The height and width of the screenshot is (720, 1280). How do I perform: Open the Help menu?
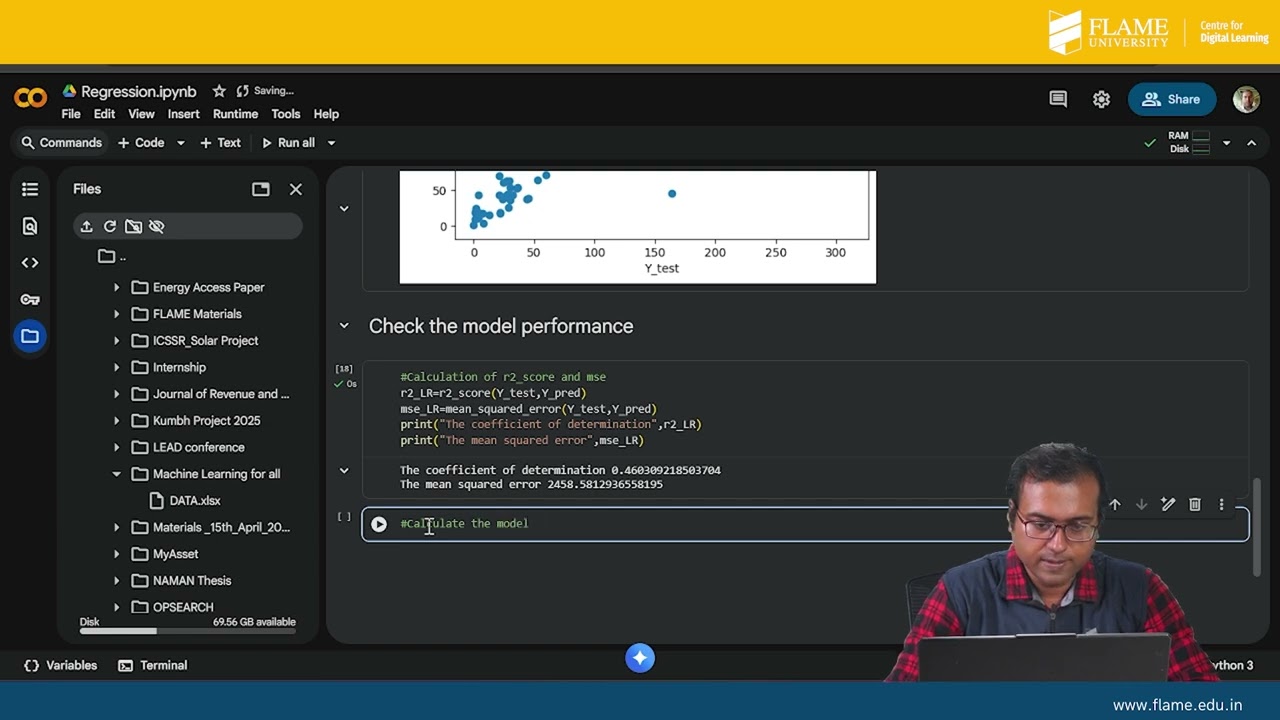(326, 114)
